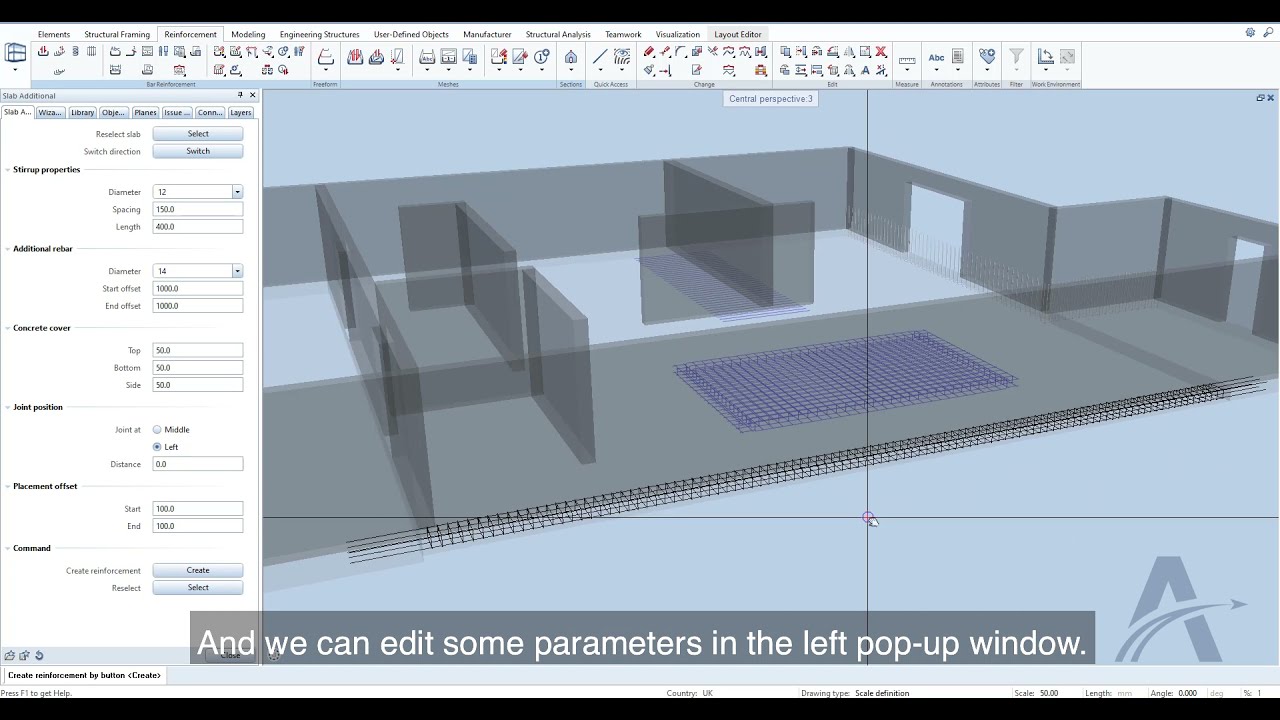1280x720 pixels.
Task: Click the red eraser icon in Change group
Action: coord(649,52)
